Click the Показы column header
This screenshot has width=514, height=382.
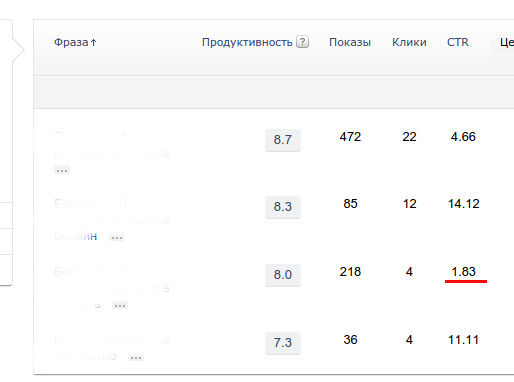tap(350, 42)
